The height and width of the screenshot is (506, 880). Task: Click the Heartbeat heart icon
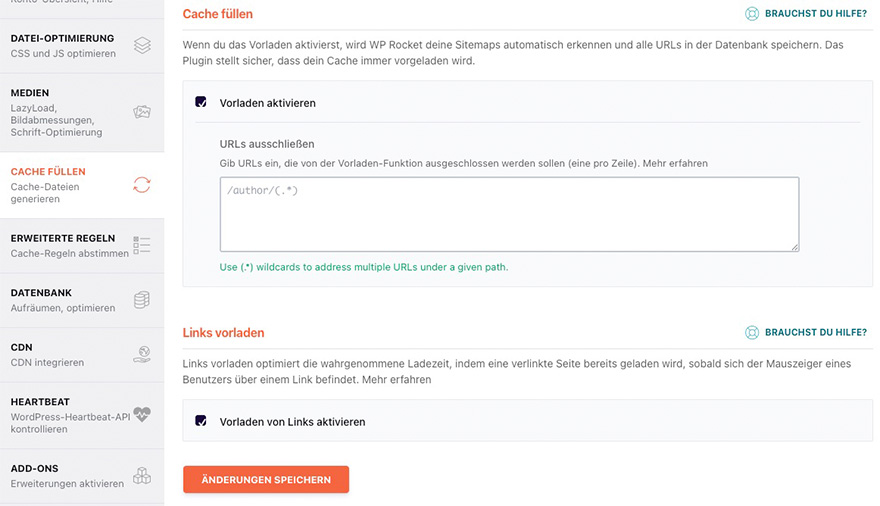pos(142,413)
